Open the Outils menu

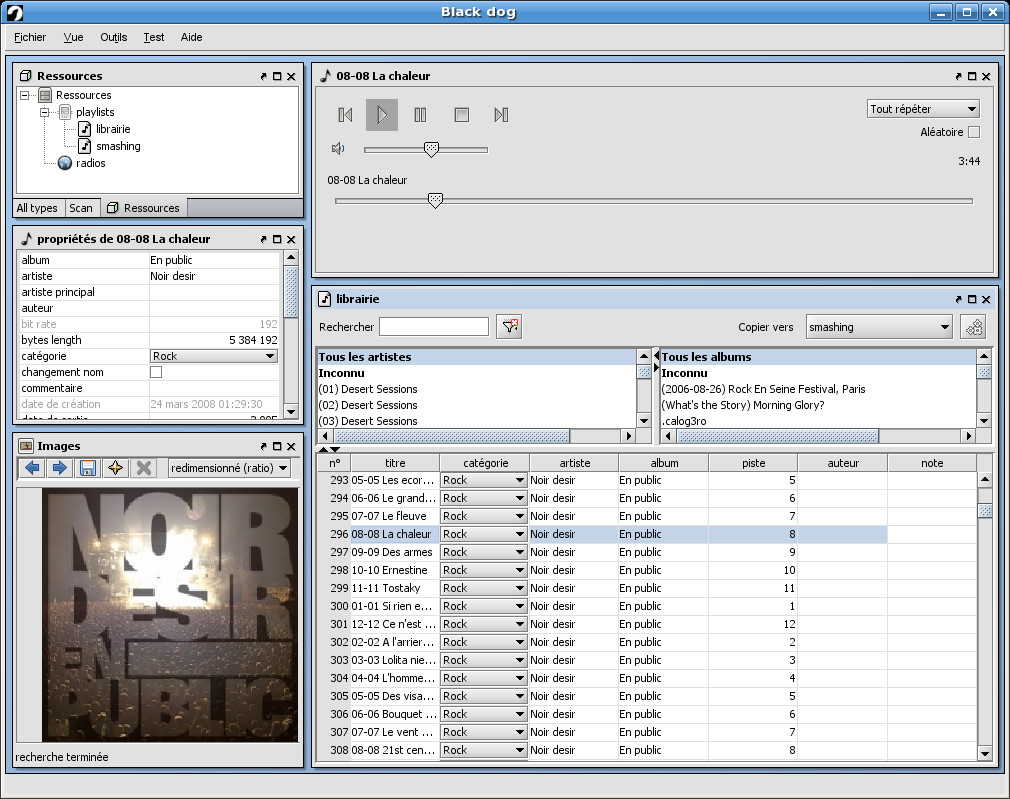tap(113, 37)
